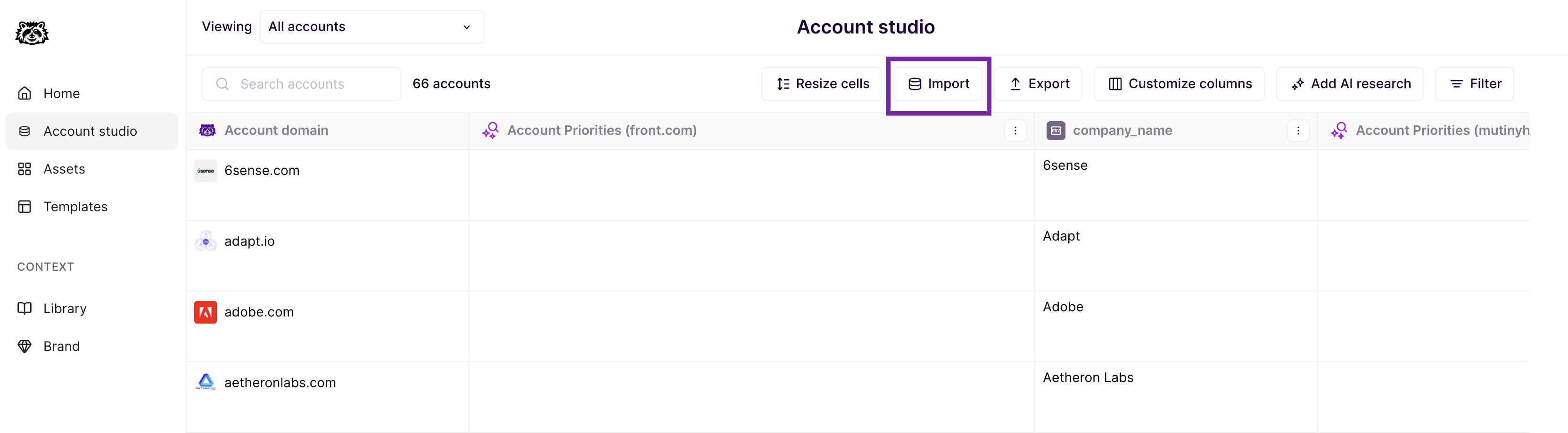The height and width of the screenshot is (433, 1568).
Task: Open Customize columns
Action: pyautogui.click(x=1179, y=84)
